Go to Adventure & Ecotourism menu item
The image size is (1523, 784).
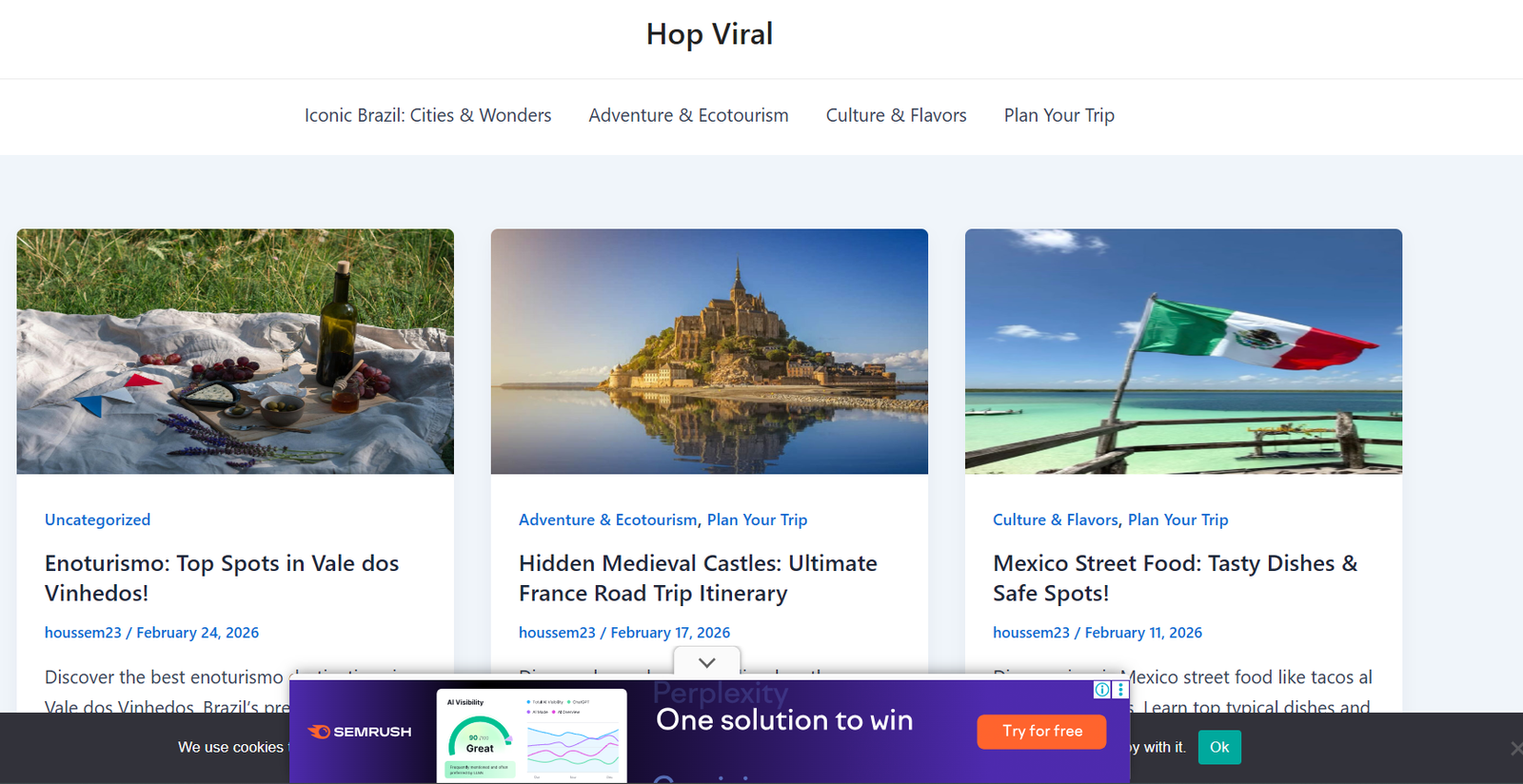click(x=688, y=115)
